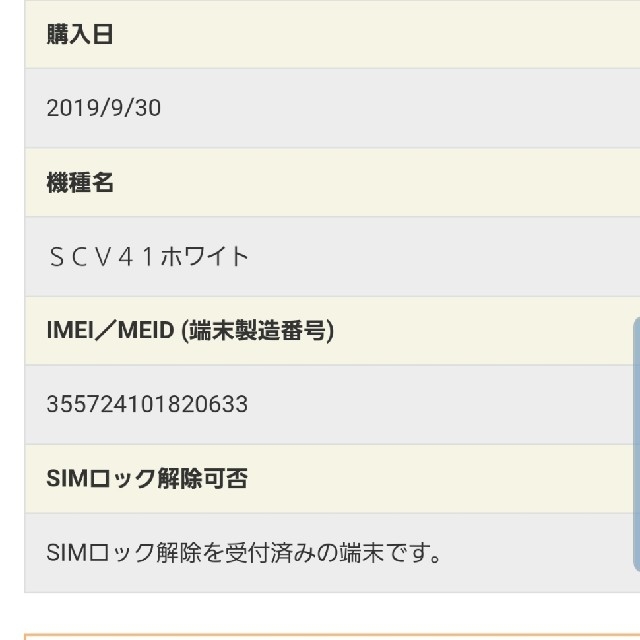
Task: Click the MEID word in the header
Action: [x=146, y=330]
